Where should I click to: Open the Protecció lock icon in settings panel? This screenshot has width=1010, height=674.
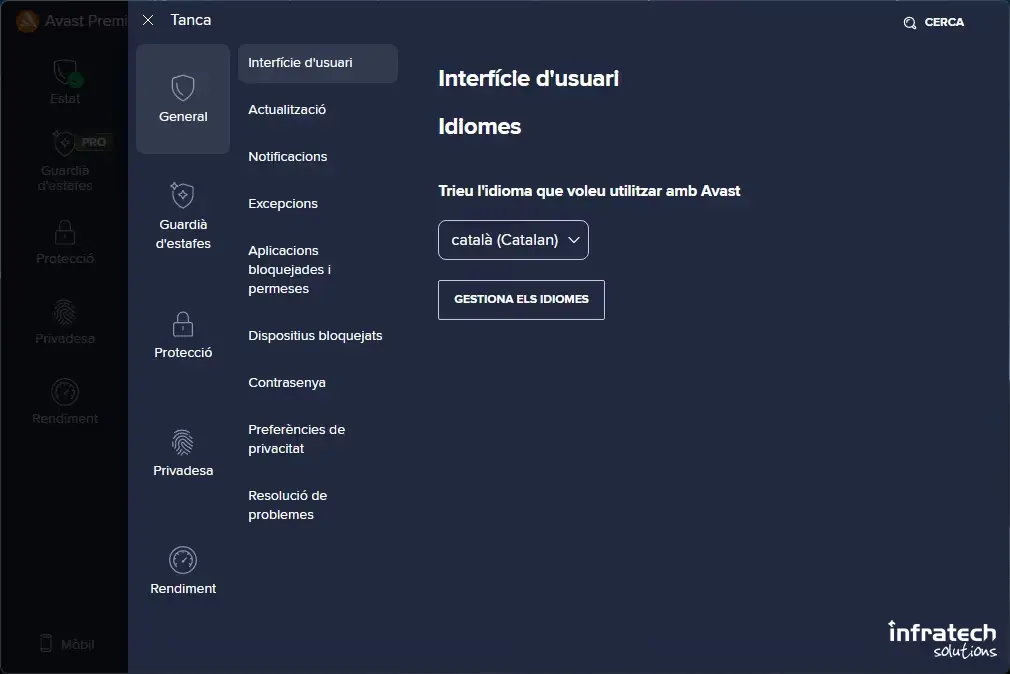point(182,325)
